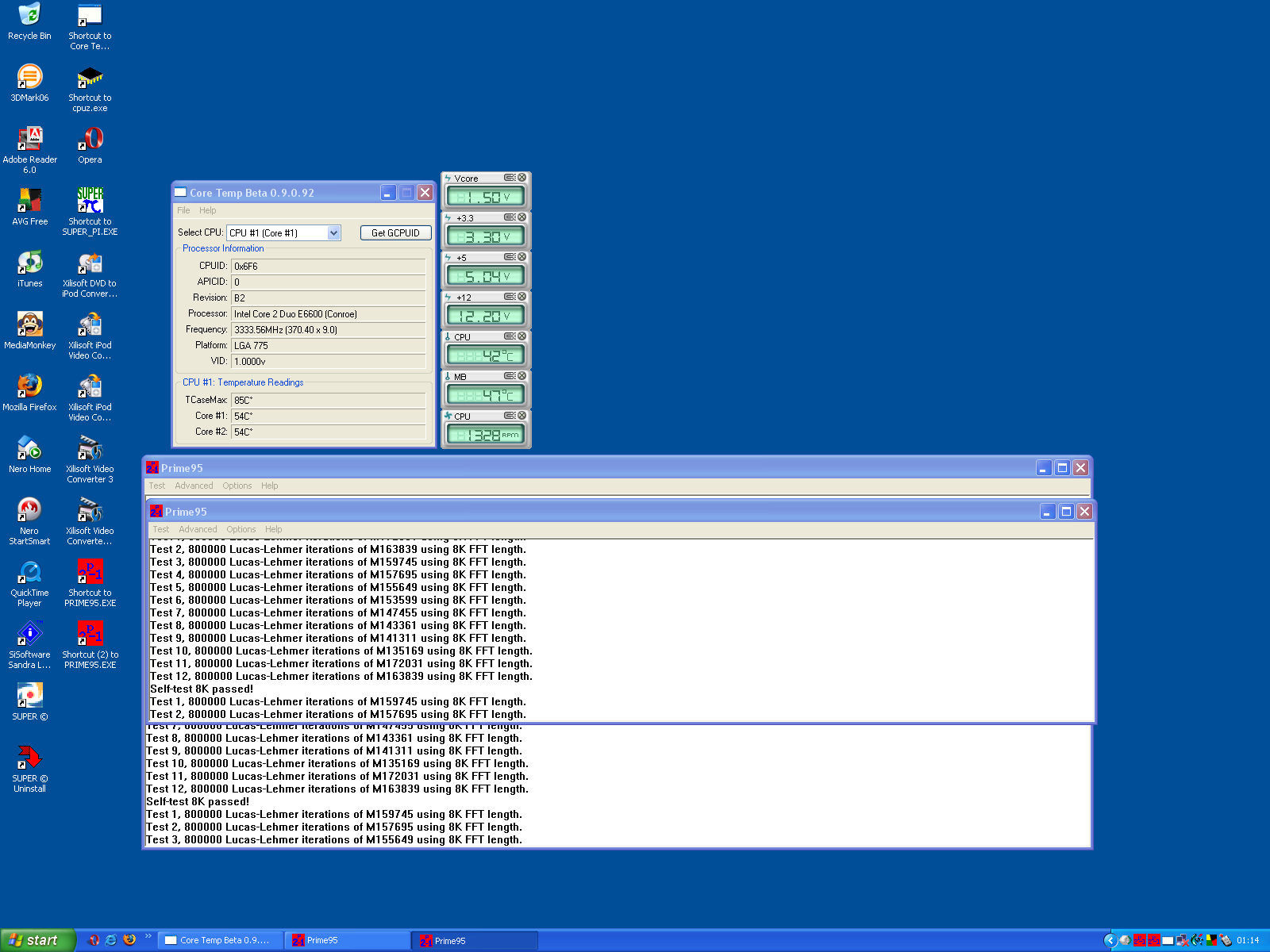Click Test 3 M155649 line in back Prime95
The width and height of the screenshot is (1270, 952).
coord(334,839)
